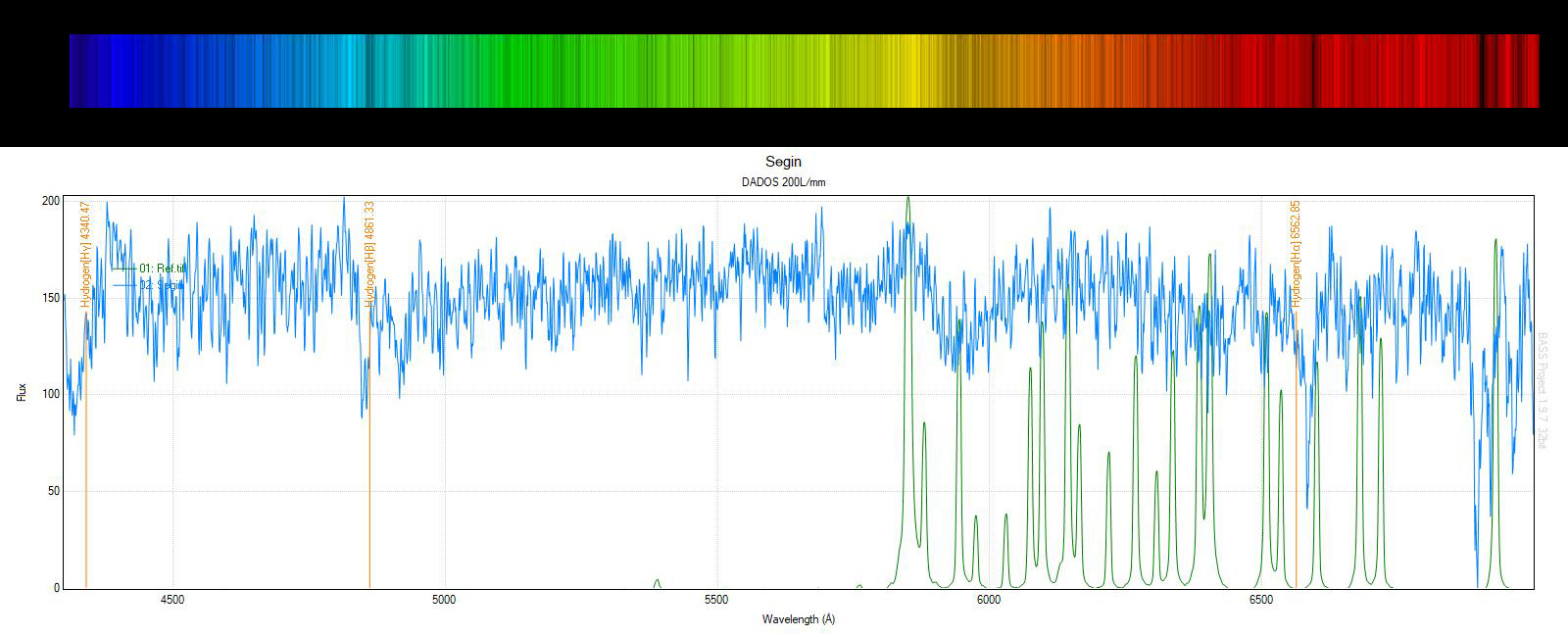Click the Hydrogen[Hγ] 4340.47 line label
Viewport: 1568px width, 637px height.
pos(85,254)
